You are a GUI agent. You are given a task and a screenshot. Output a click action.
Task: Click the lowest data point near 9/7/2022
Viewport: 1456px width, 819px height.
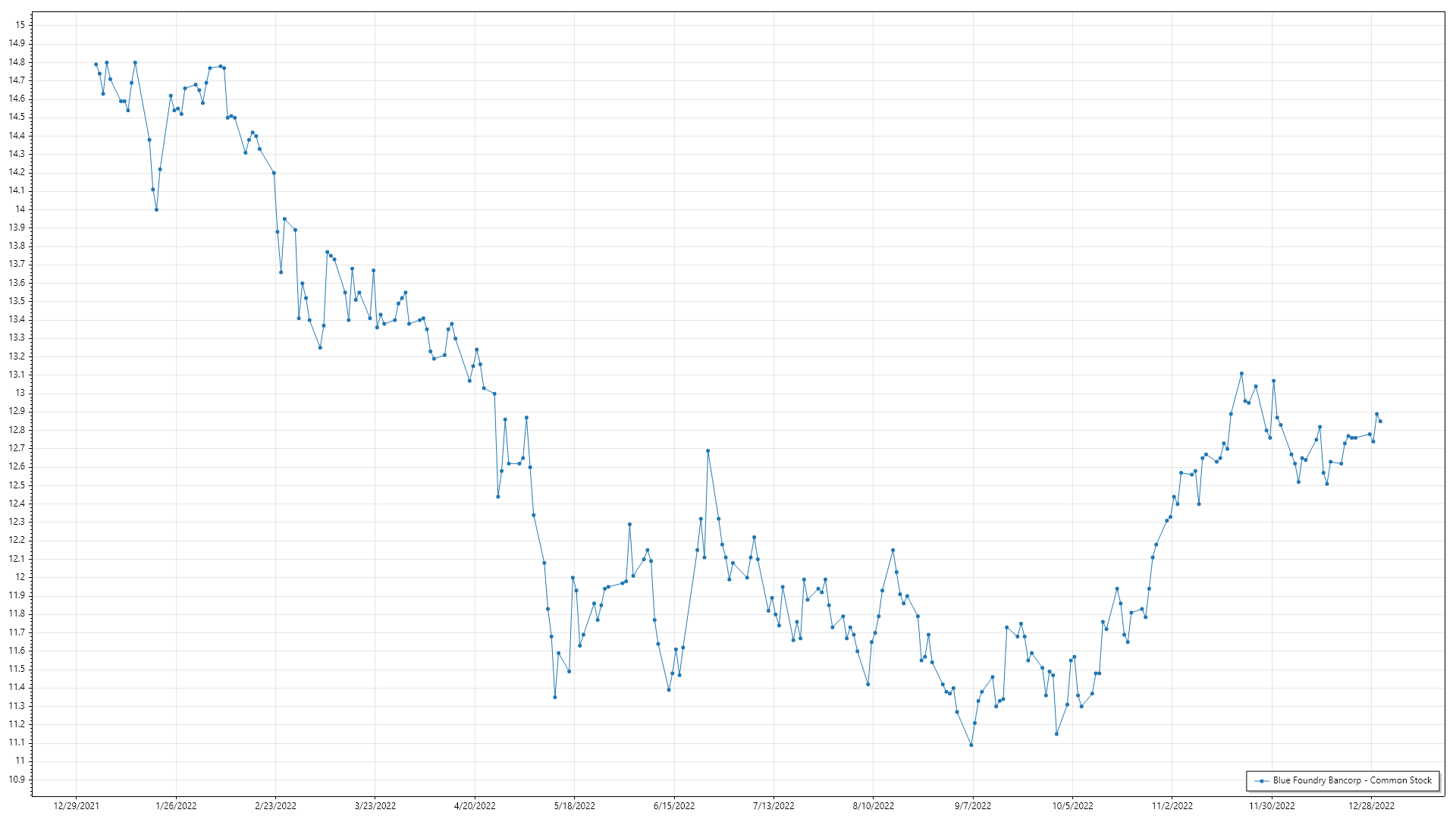point(971,745)
